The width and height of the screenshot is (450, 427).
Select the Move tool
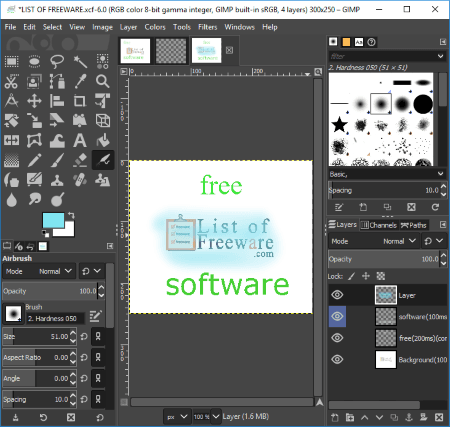point(34,101)
